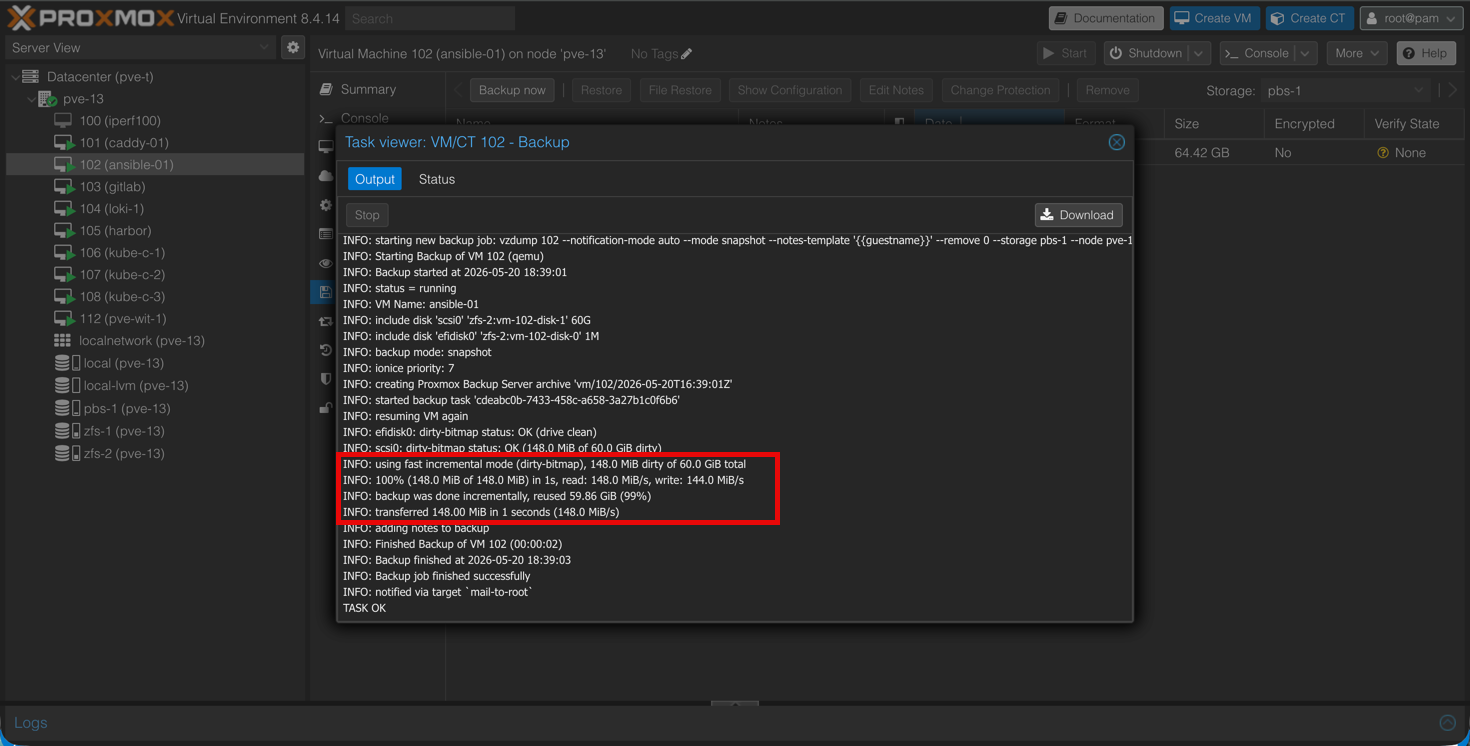Click Create VM
Screen dimensions: 1470x746
coord(1213,18)
